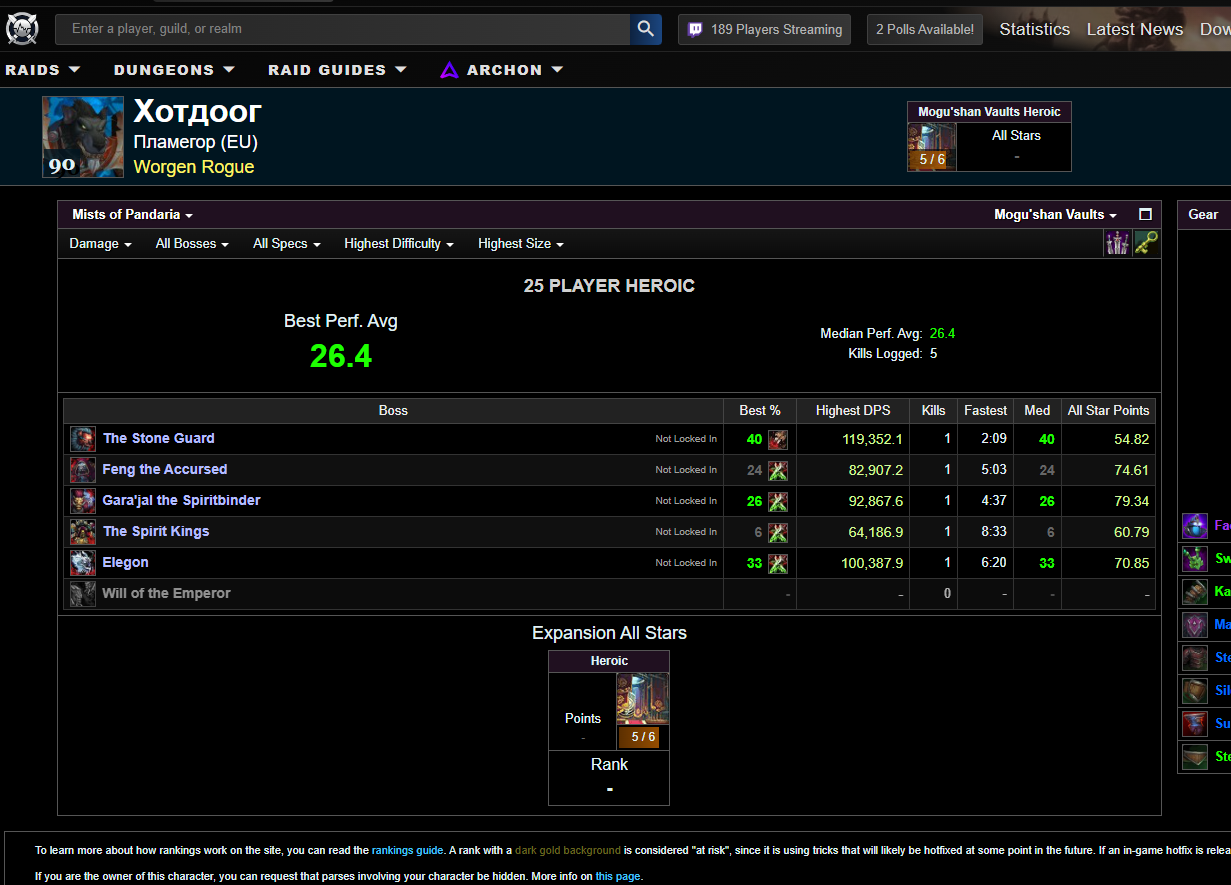Open the Dungeons navigation dropdown

click(174, 70)
